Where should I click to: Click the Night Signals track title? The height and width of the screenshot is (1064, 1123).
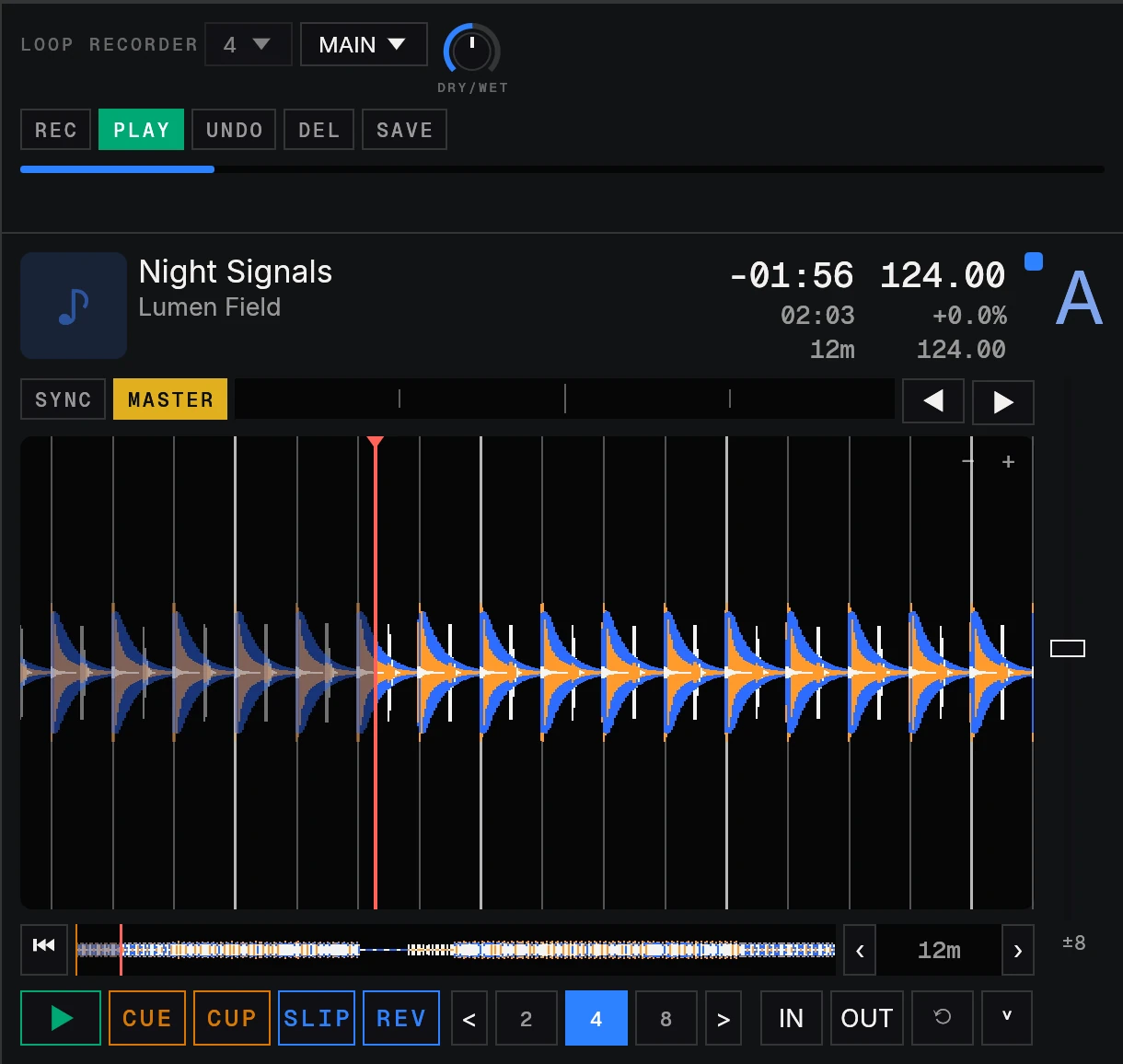click(236, 272)
